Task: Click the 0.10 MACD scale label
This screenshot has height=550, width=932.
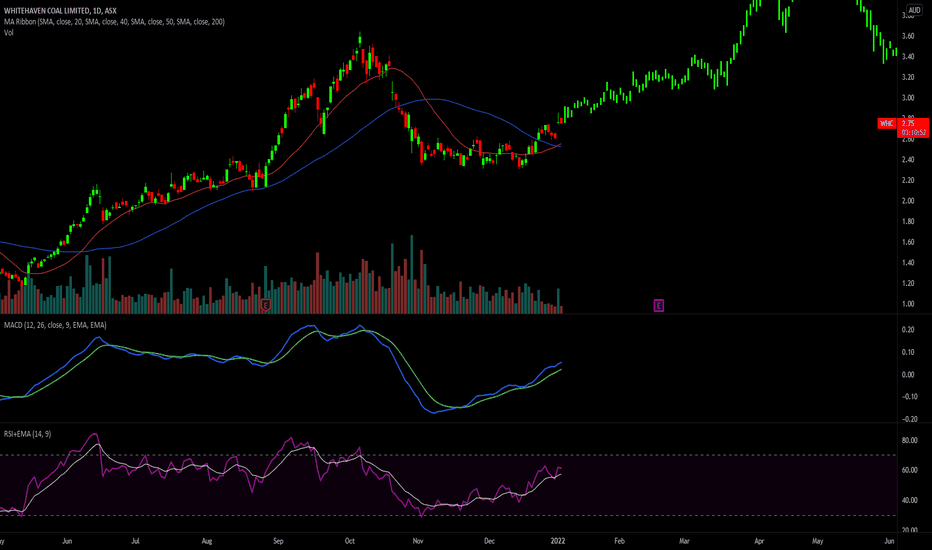Action: 908,352
